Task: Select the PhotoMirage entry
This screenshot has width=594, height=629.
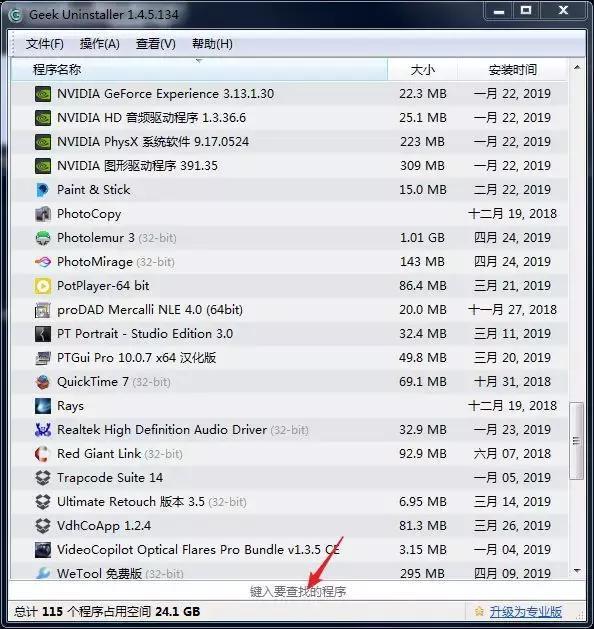Action: tap(289, 262)
